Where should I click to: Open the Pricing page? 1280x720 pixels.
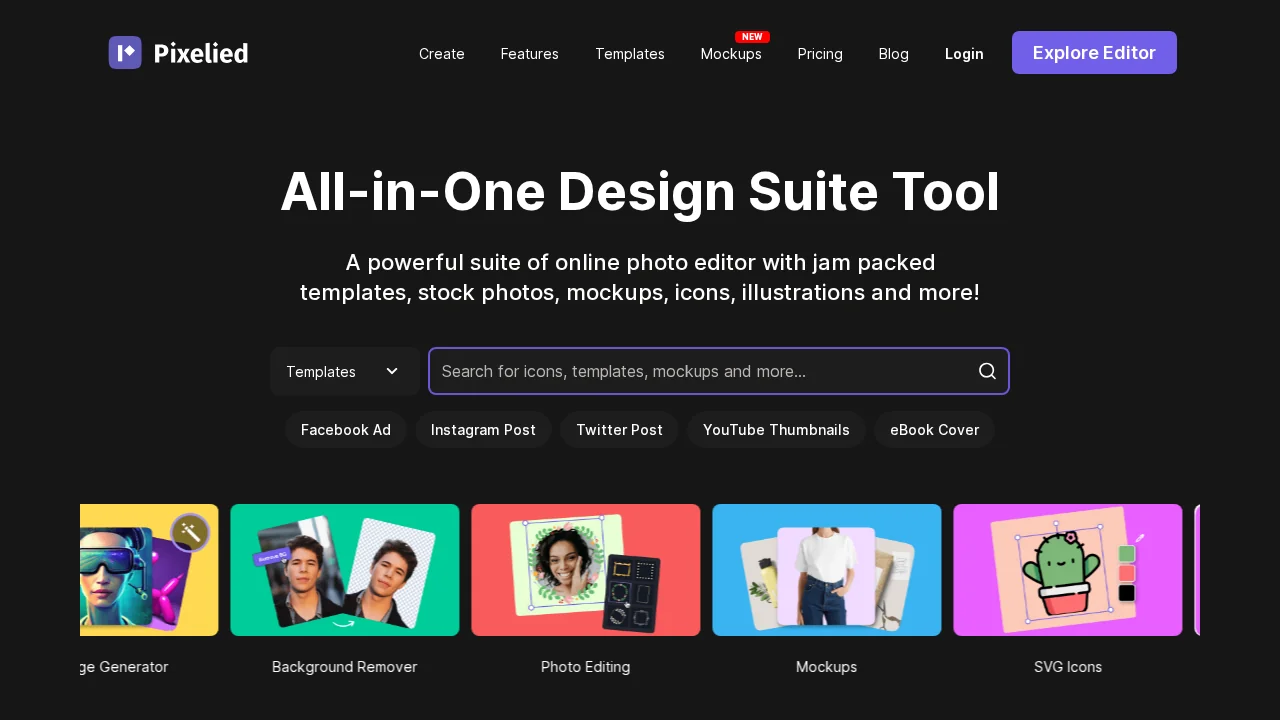(819, 54)
